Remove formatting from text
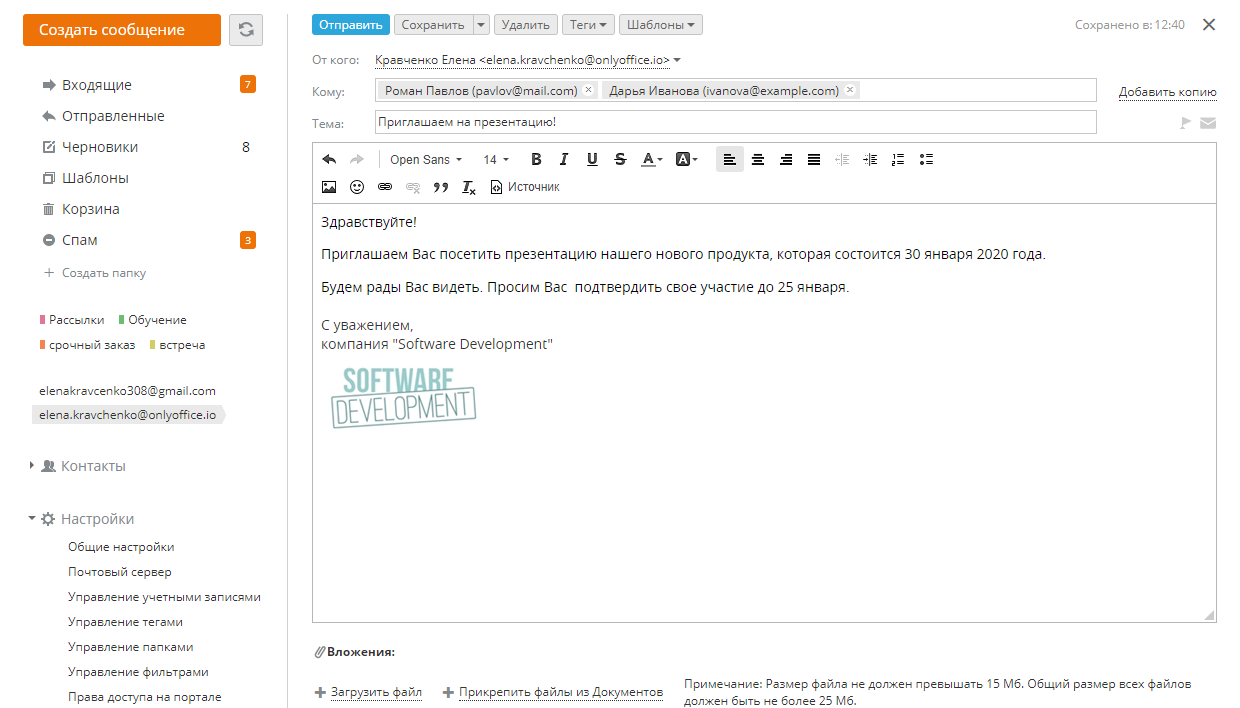 click(x=469, y=187)
